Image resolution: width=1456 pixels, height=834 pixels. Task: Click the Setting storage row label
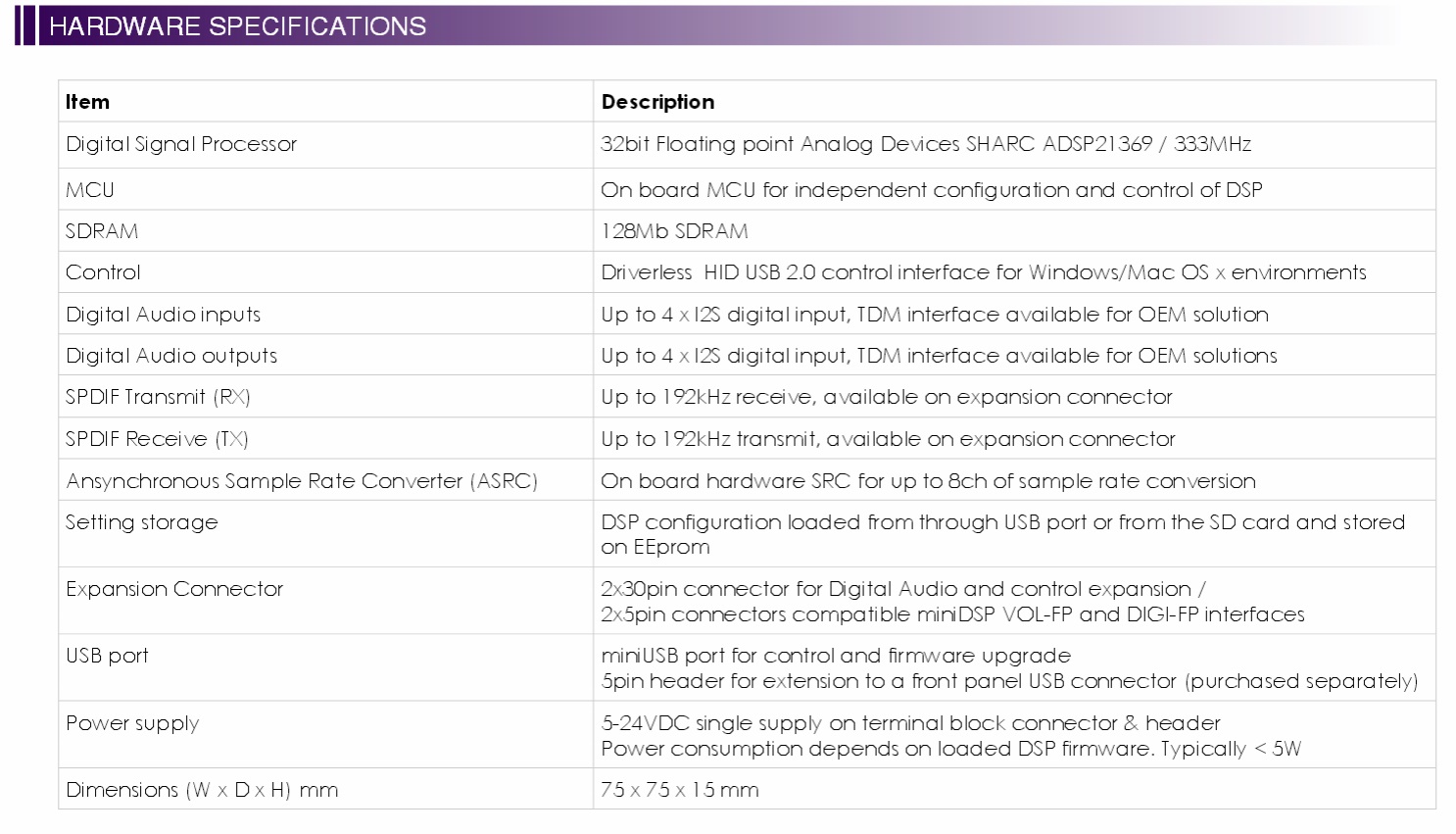(x=142, y=522)
